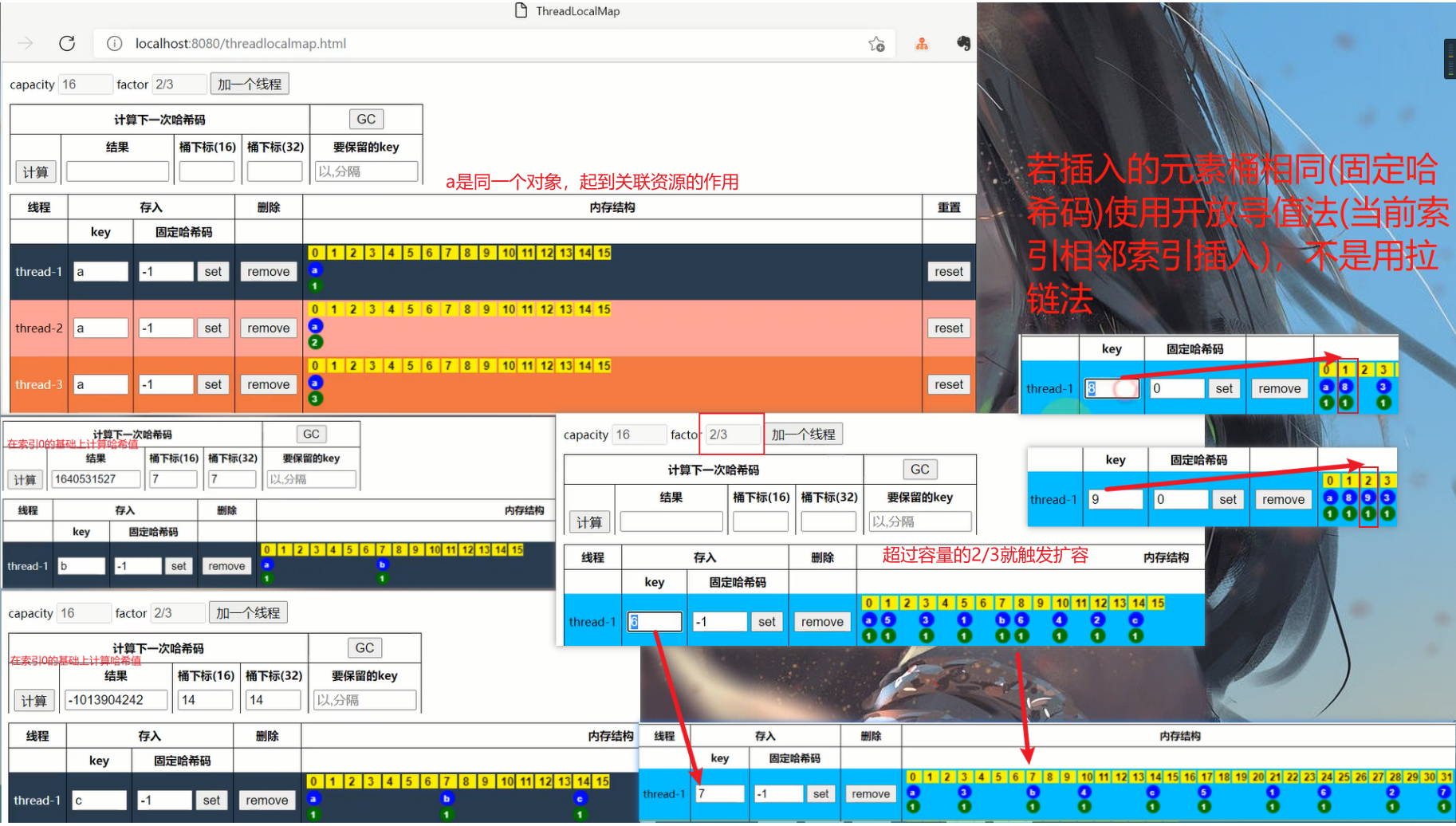The height and width of the screenshot is (826, 1456).
Task: Click the blue 'a' node in the thread-1 row
Action: (x=315, y=270)
